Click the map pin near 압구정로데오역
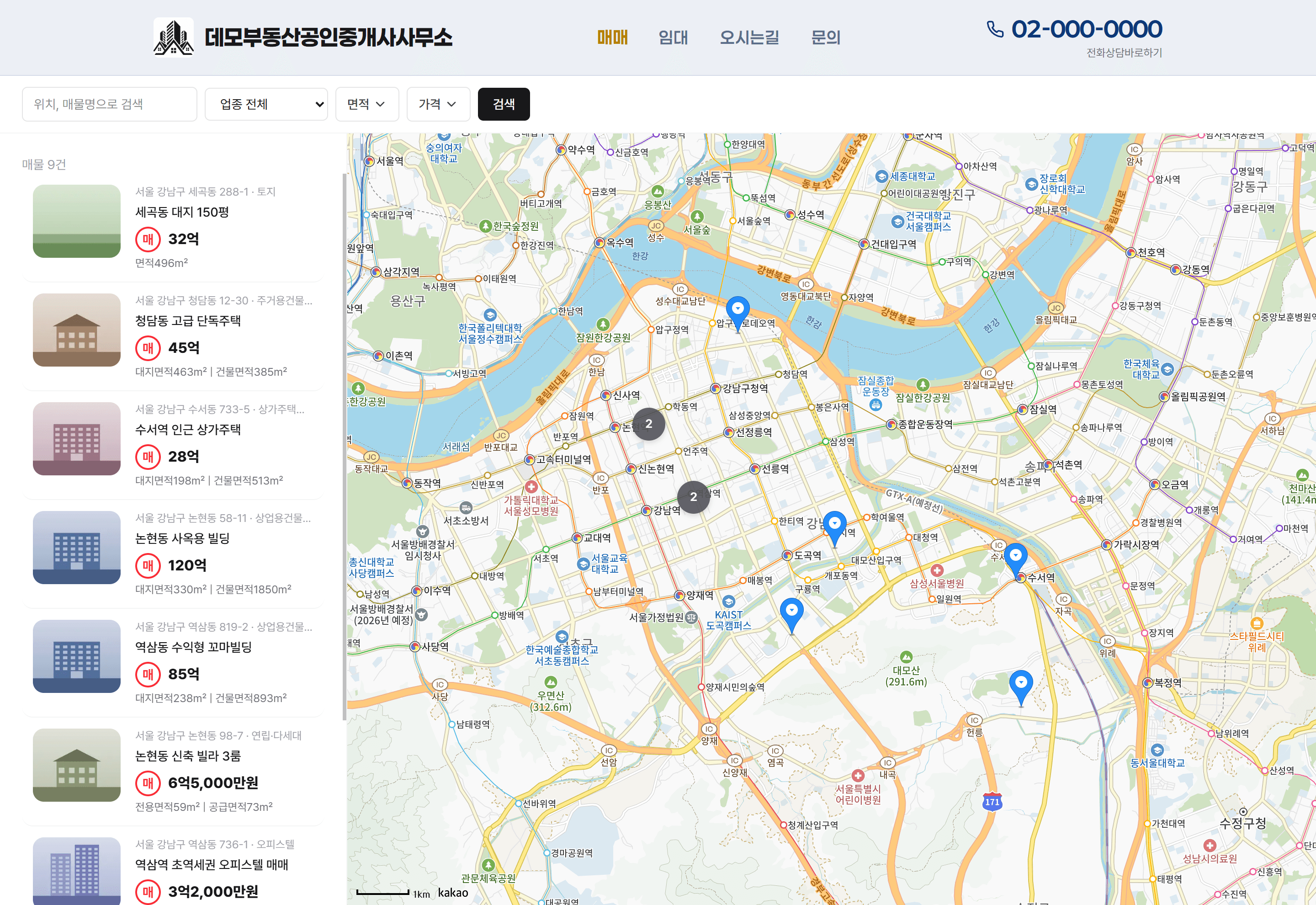This screenshot has width=1316, height=905. tap(738, 314)
